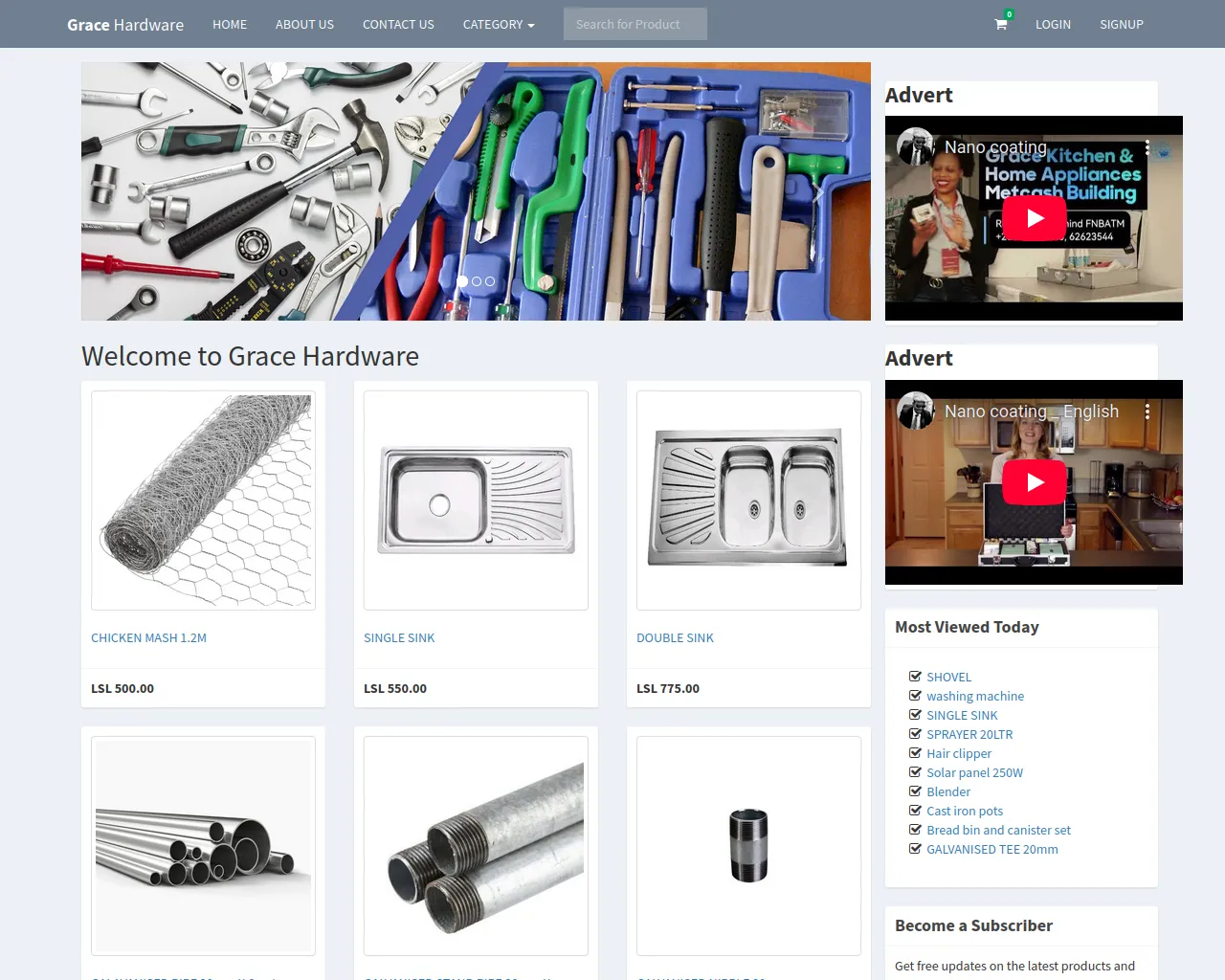Open SHOVEL from Most Viewed Today
Screen dimensions: 1225x980
948,678
